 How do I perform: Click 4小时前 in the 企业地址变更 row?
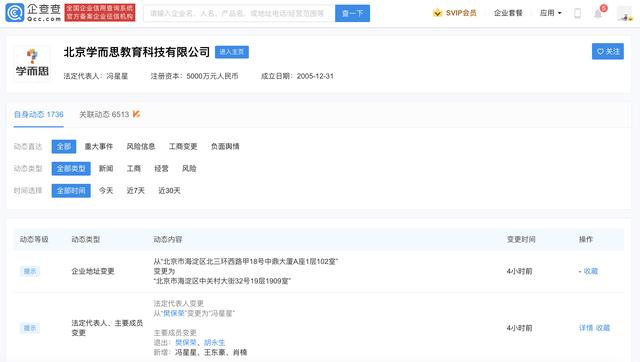coord(520,271)
